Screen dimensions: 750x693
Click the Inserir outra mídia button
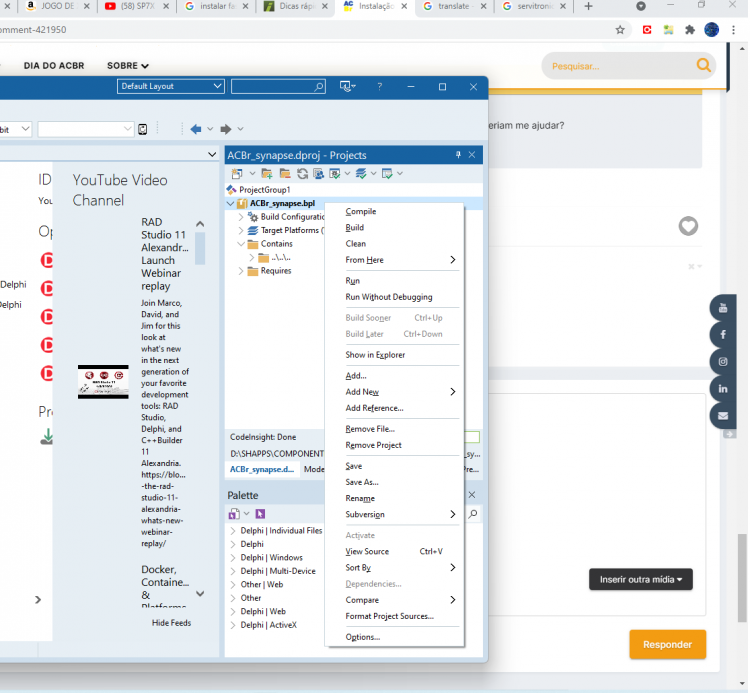[x=640, y=580]
